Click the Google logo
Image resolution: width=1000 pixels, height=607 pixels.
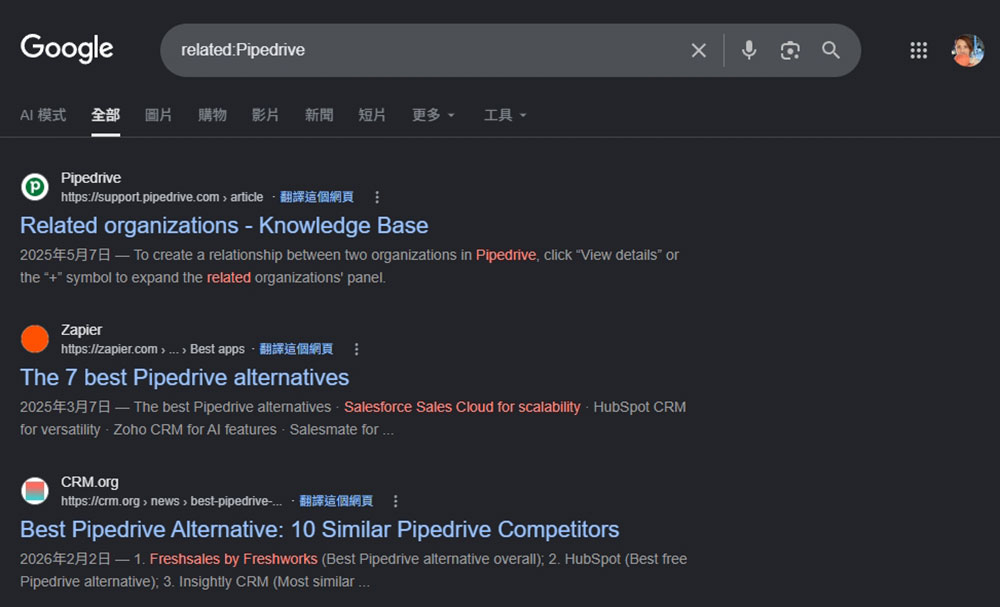pyautogui.click(x=67, y=49)
